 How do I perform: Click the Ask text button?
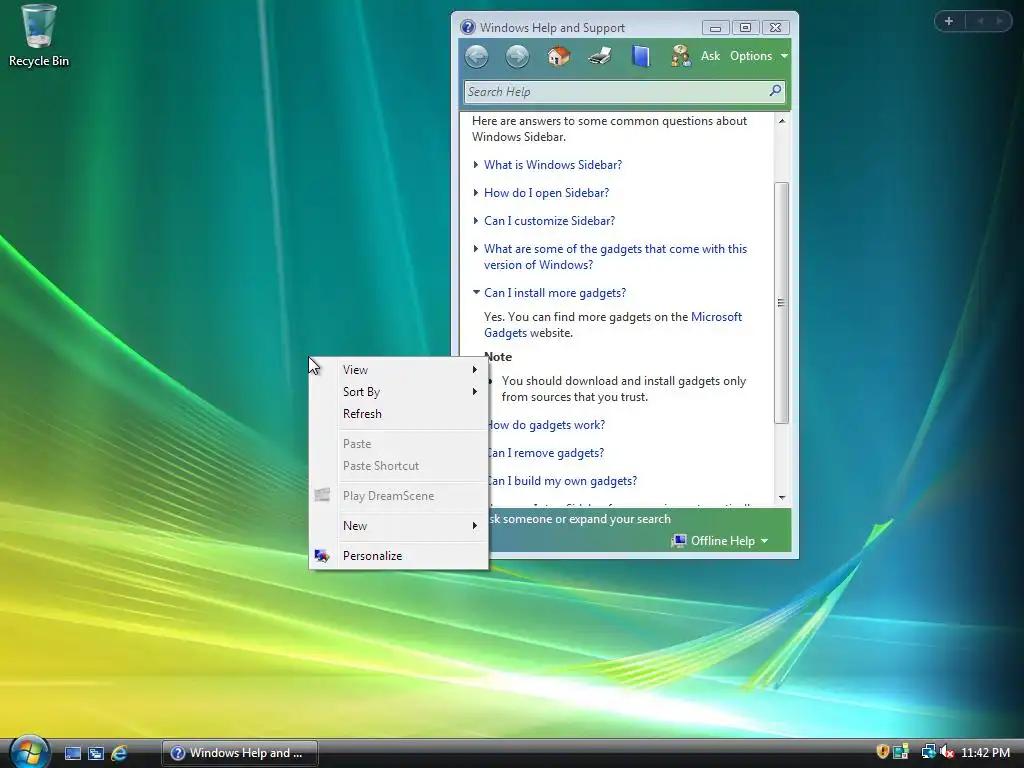tap(711, 56)
